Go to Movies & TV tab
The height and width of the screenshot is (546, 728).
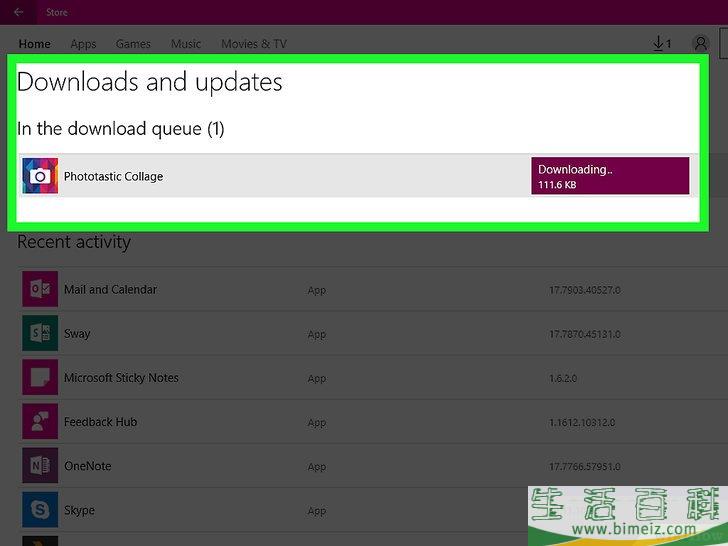click(254, 44)
